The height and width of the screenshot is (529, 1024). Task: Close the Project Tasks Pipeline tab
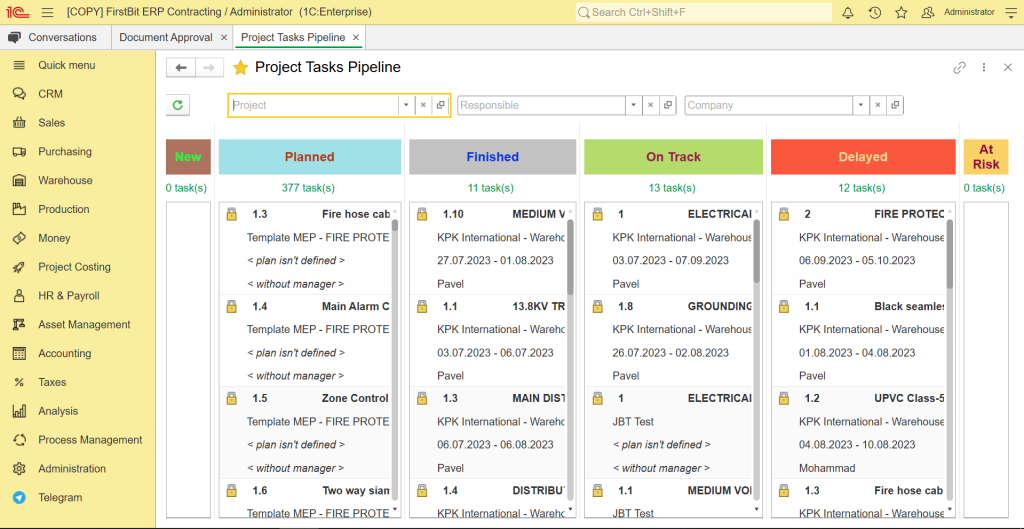356,37
